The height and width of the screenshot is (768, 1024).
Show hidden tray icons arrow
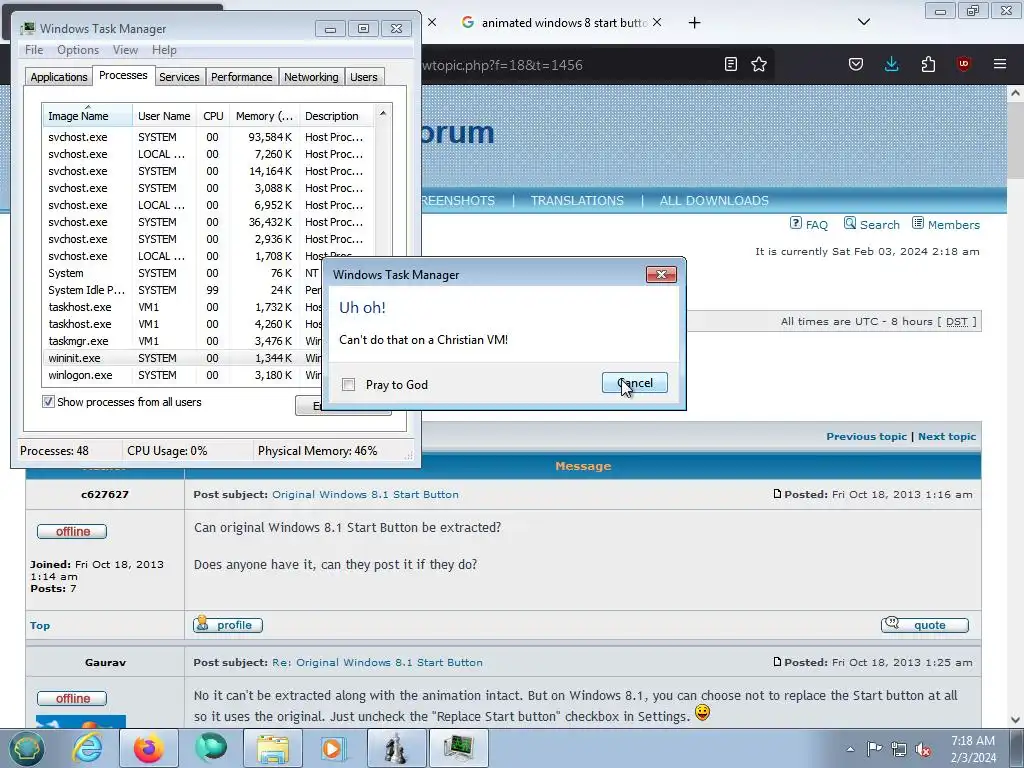850,749
